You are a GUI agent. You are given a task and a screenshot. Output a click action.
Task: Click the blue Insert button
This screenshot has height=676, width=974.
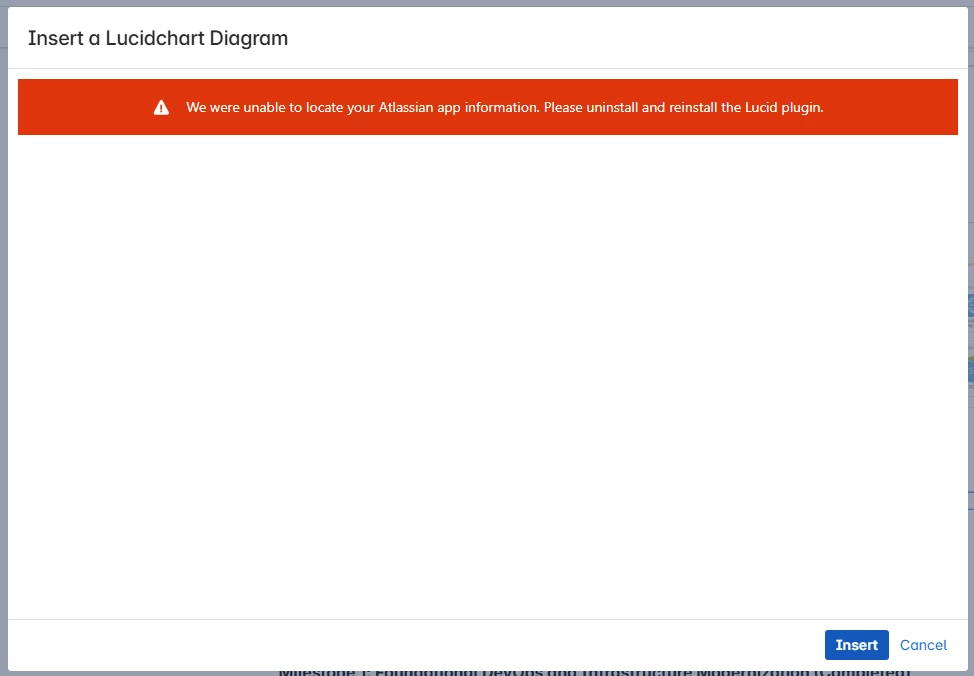(856, 645)
